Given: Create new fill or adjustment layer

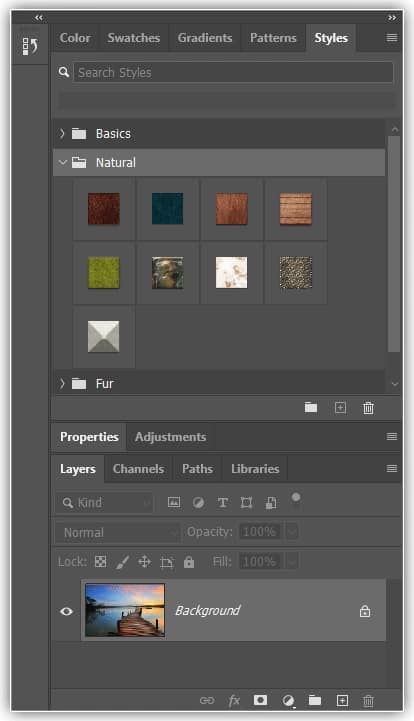Looking at the screenshot, I should (x=288, y=701).
